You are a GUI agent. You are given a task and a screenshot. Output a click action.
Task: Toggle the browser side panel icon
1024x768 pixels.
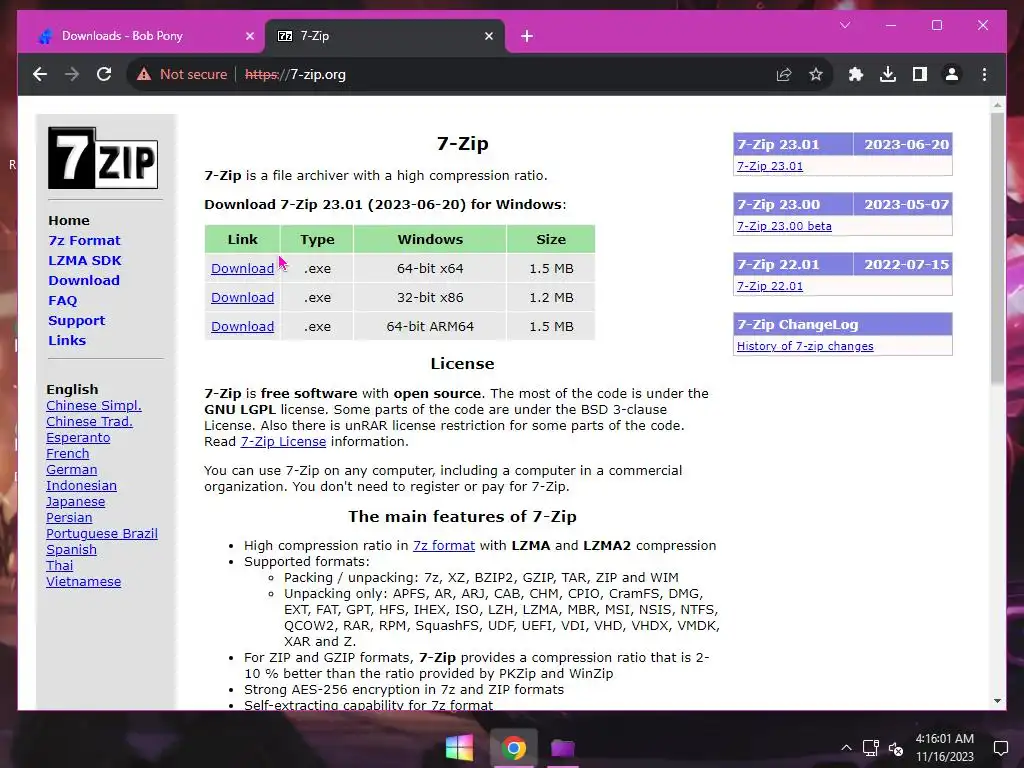click(920, 74)
